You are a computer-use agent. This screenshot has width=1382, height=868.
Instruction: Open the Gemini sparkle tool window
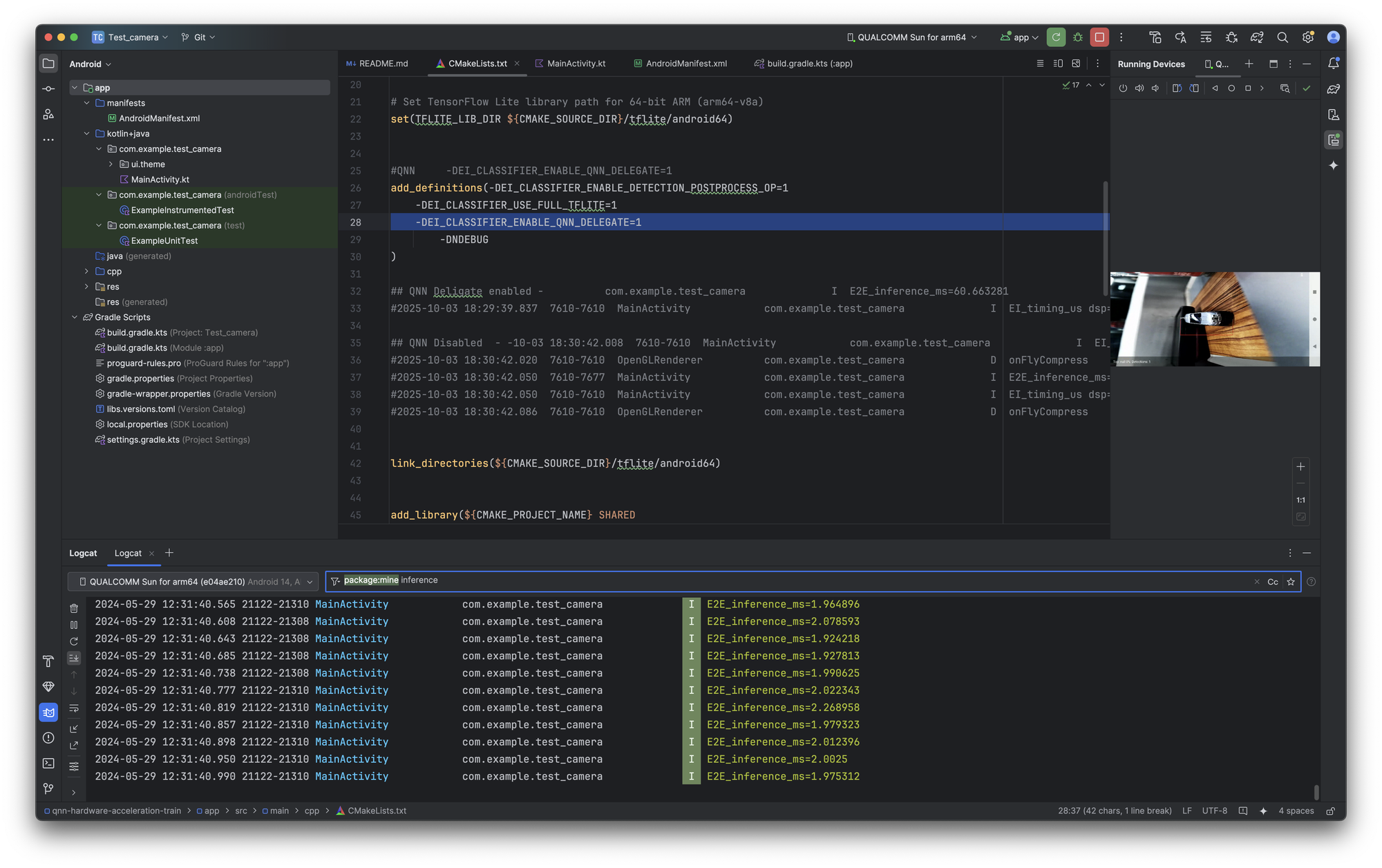point(1334,165)
